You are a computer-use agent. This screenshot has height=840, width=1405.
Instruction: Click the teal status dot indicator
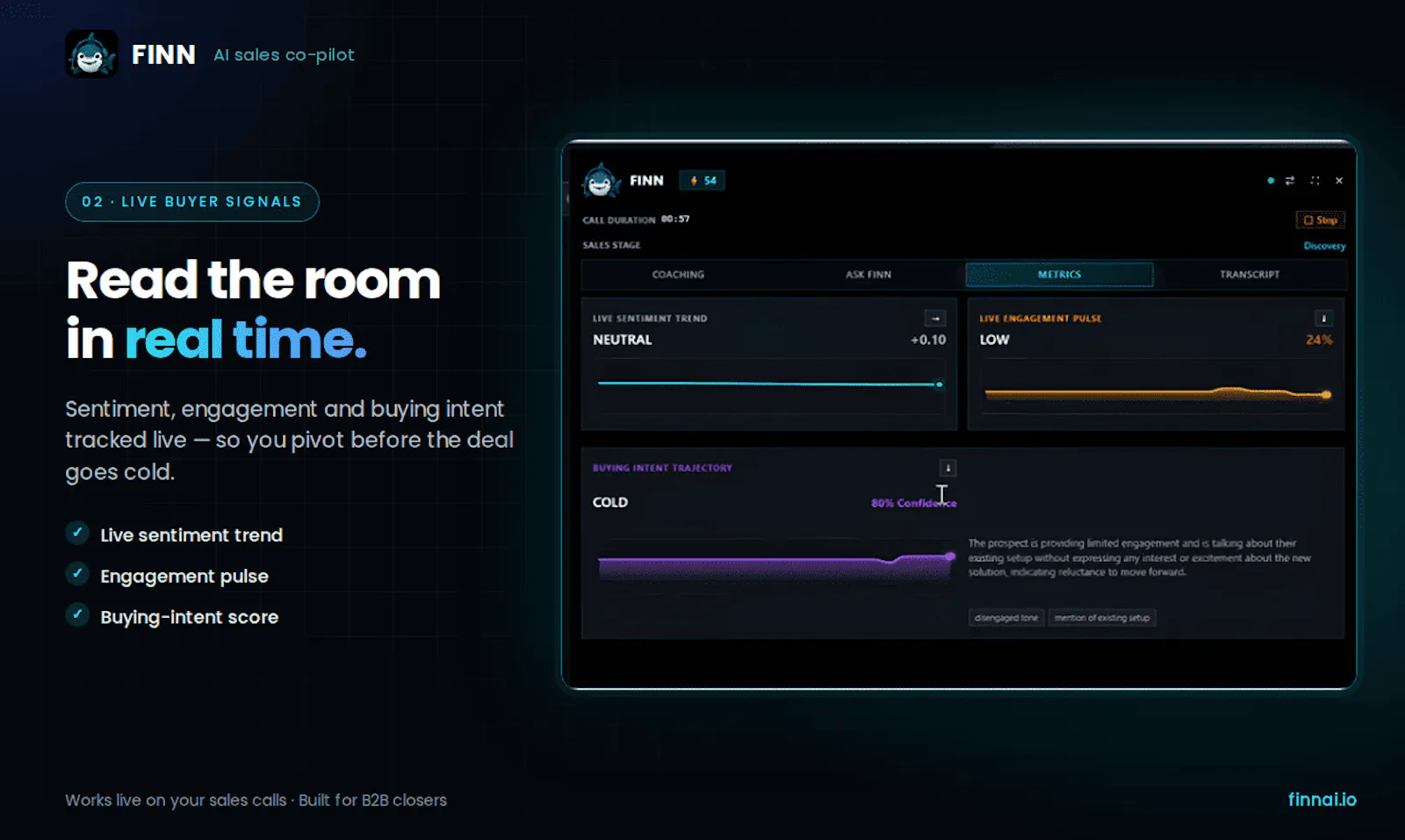1271,181
